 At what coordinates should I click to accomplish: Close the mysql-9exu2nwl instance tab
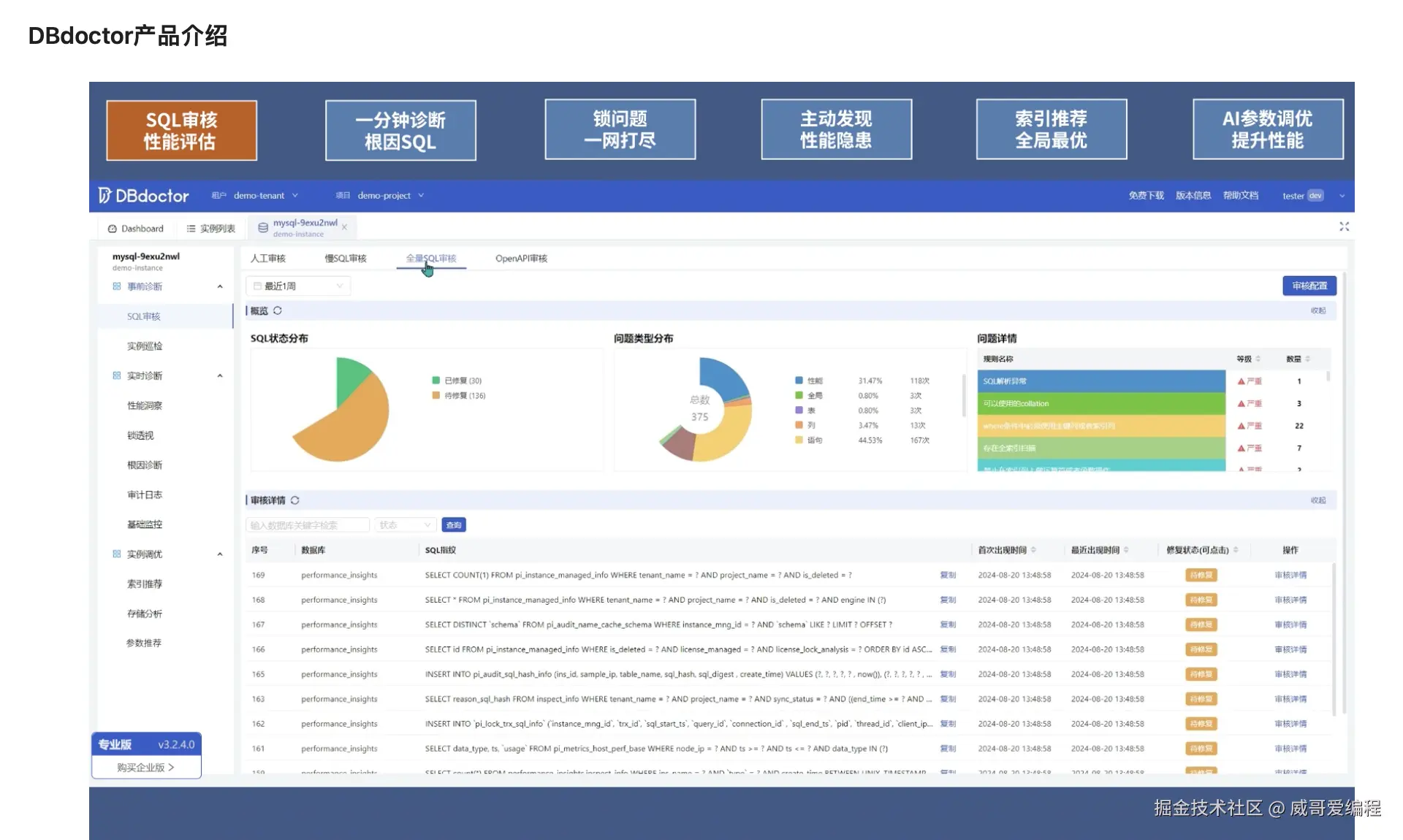(x=344, y=228)
